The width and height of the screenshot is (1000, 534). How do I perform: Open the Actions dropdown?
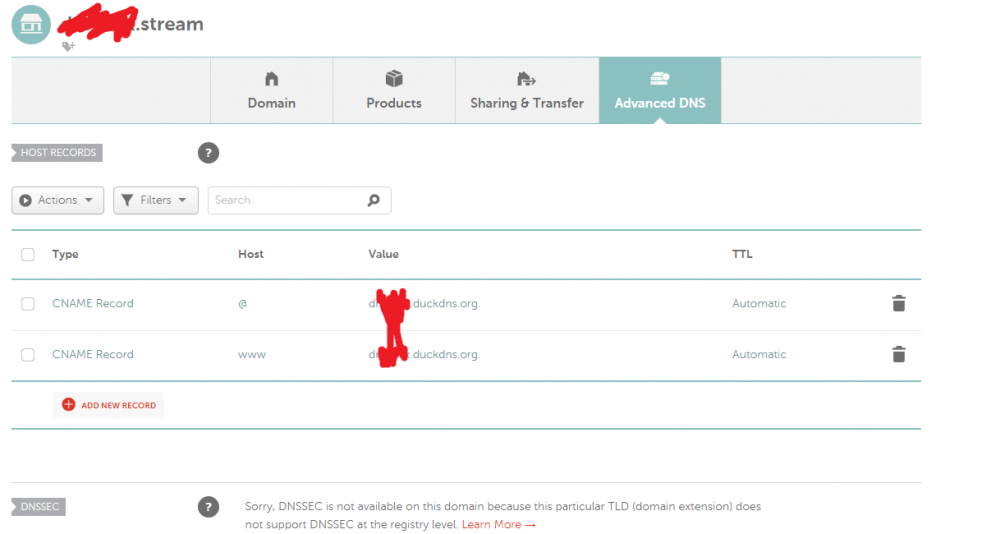pos(57,200)
